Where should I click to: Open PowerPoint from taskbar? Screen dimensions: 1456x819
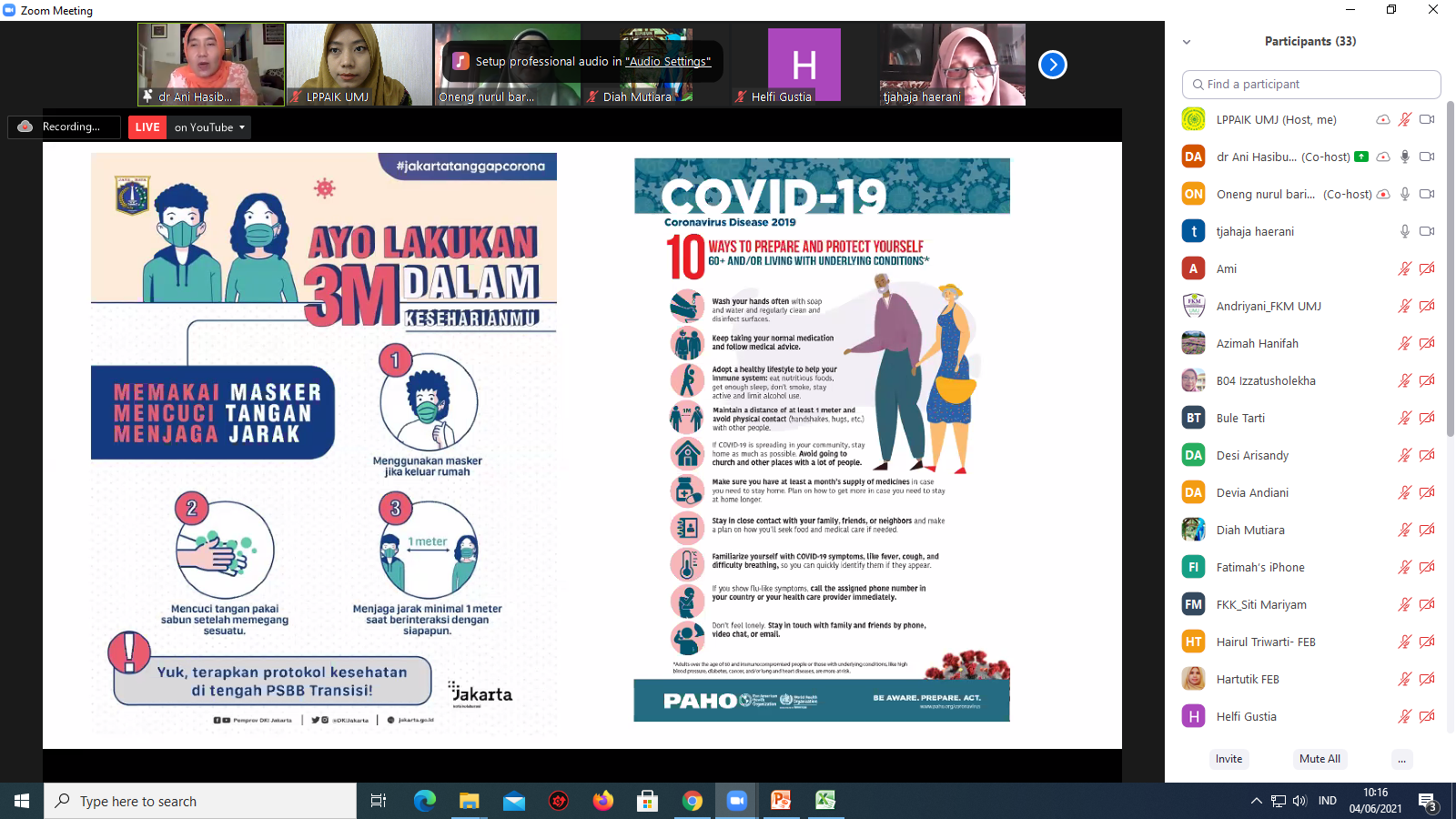[x=781, y=801]
